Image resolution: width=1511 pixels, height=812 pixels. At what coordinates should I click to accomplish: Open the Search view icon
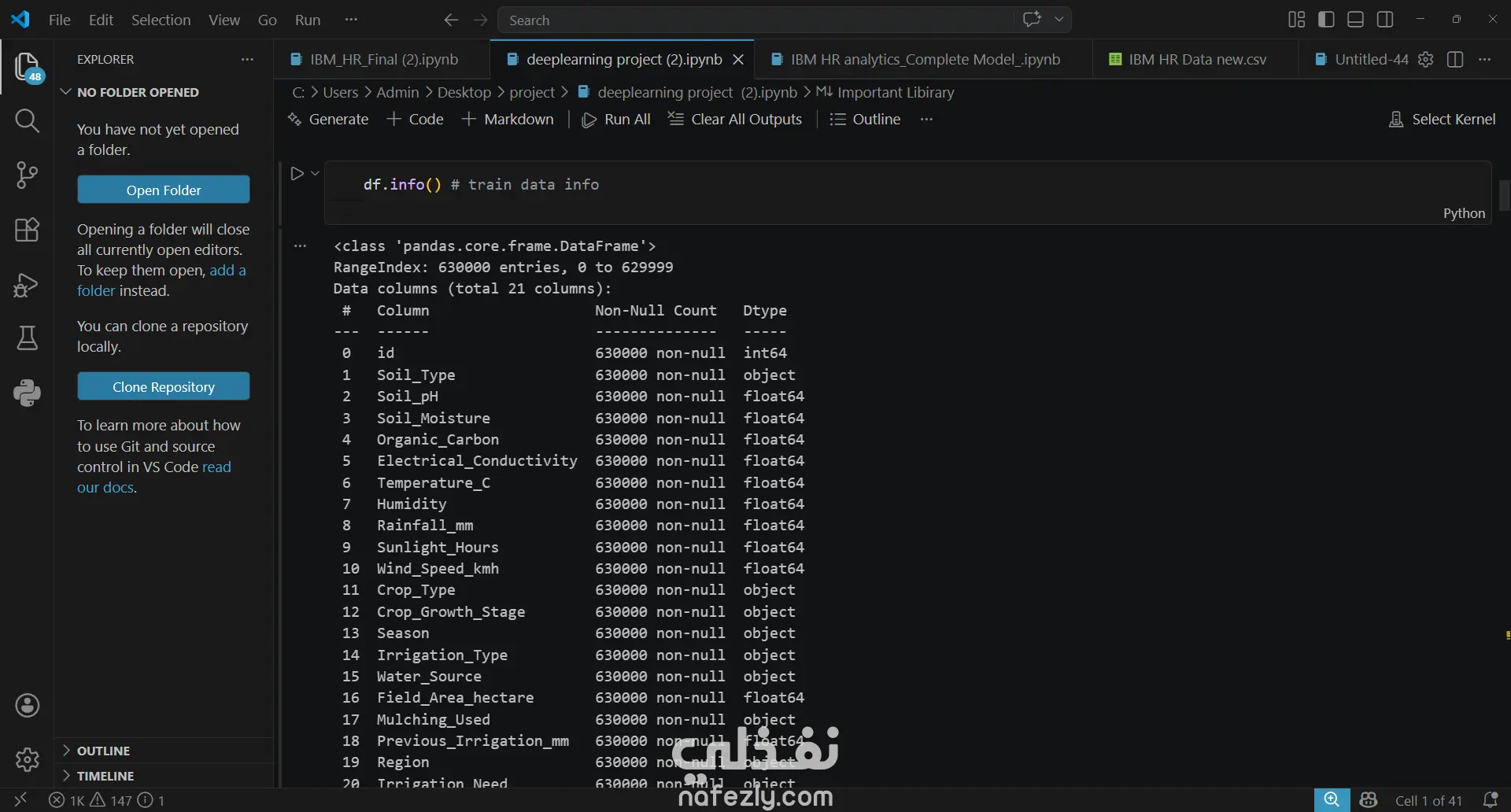click(x=27, y=120)
